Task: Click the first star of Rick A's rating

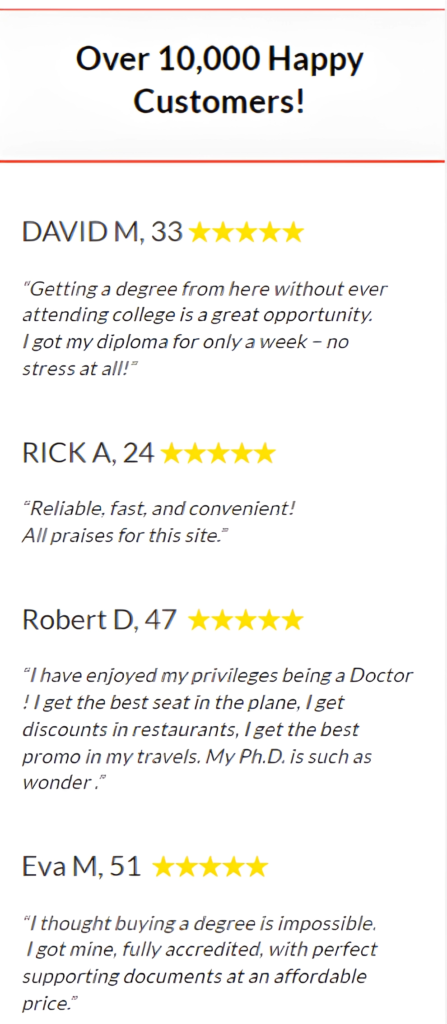Action: pyautogui.click(x=171, y=453)
